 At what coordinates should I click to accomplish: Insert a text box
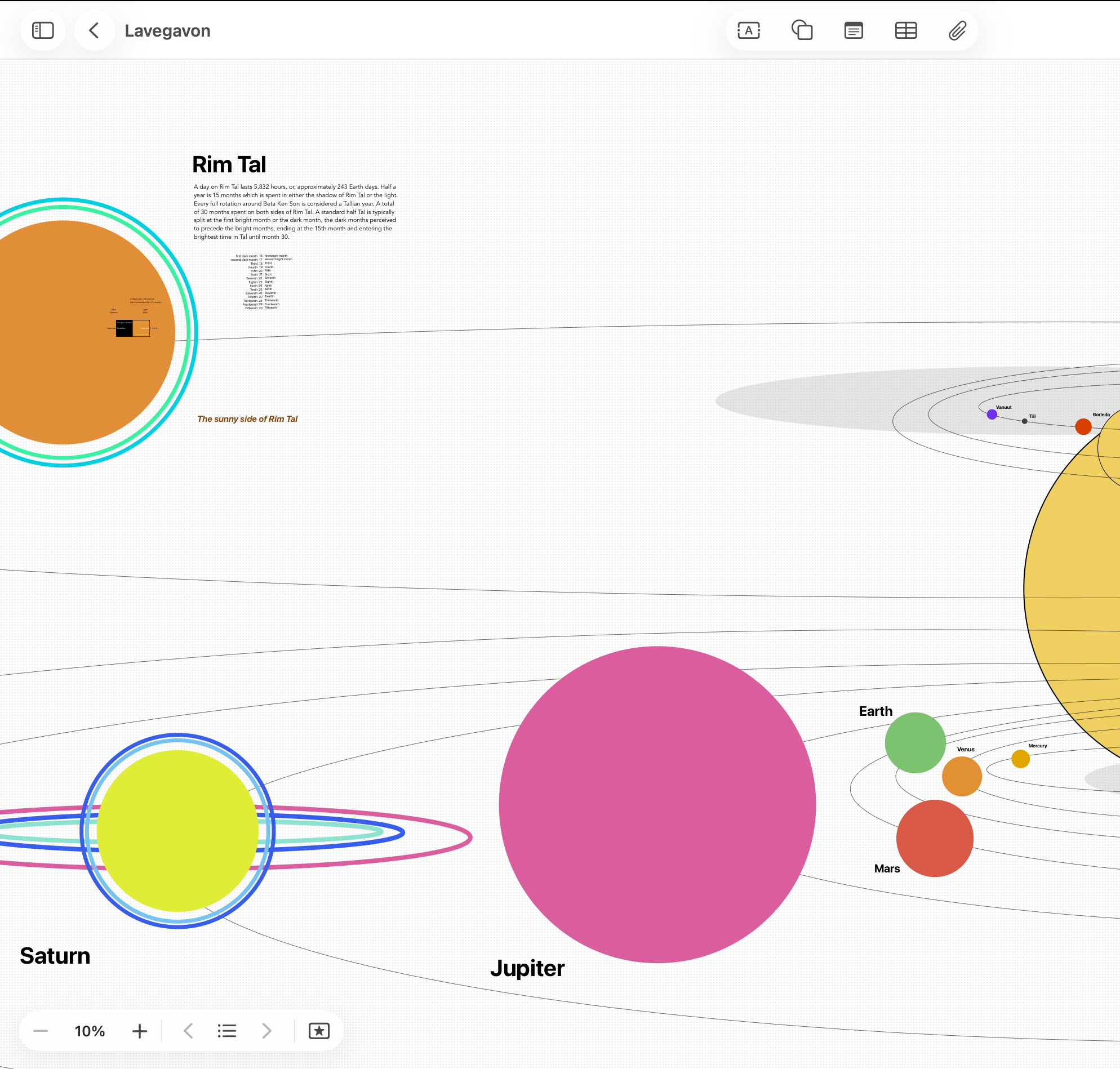click(748, 31)
